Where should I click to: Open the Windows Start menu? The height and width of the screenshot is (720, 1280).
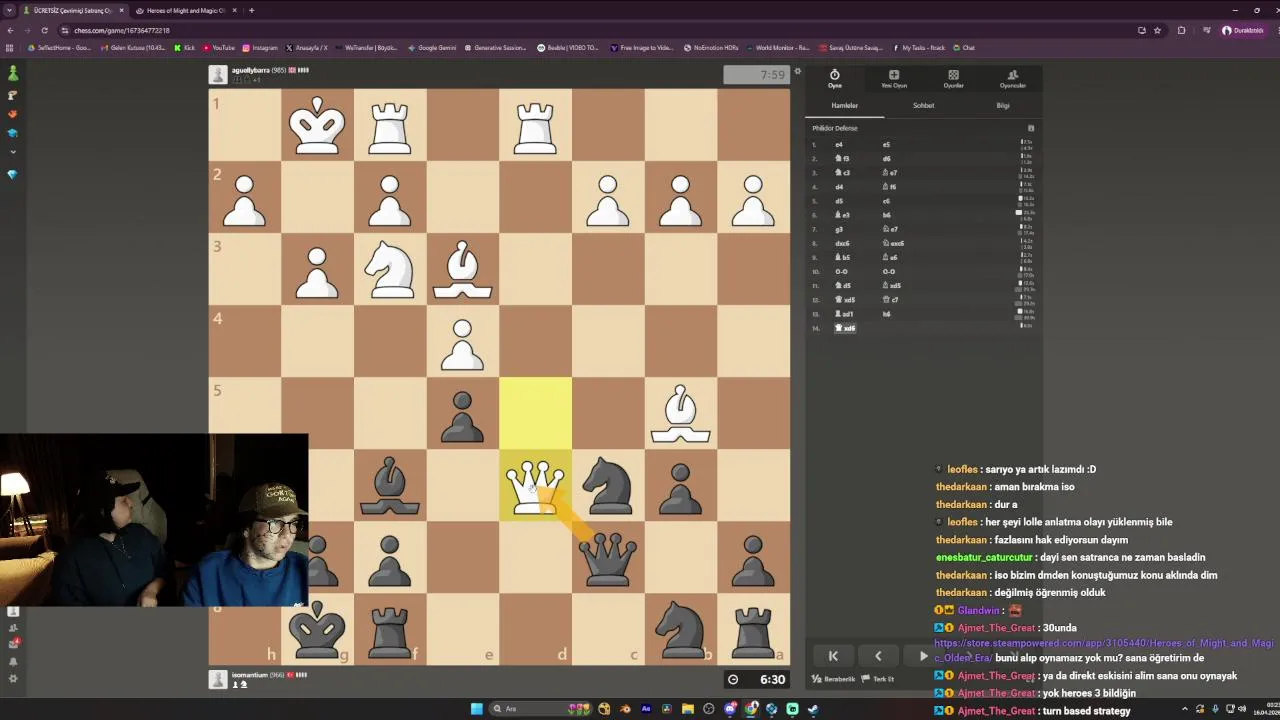pyautogui.click(x=476, y=709)
